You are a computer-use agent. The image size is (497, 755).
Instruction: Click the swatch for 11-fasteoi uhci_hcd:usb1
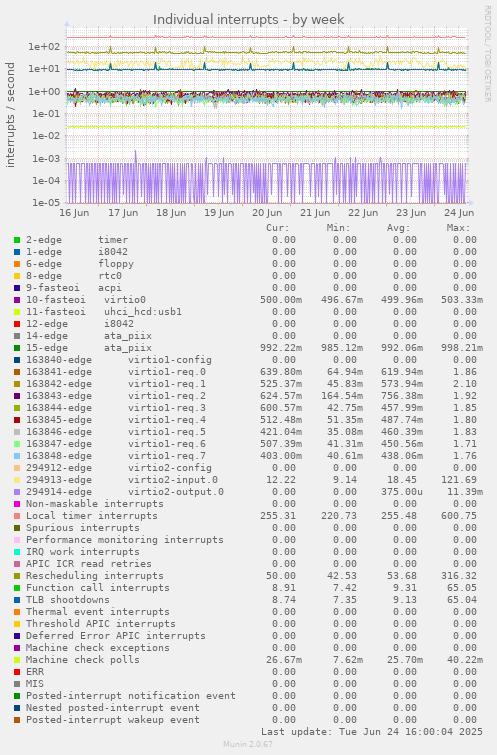point(17,312)
